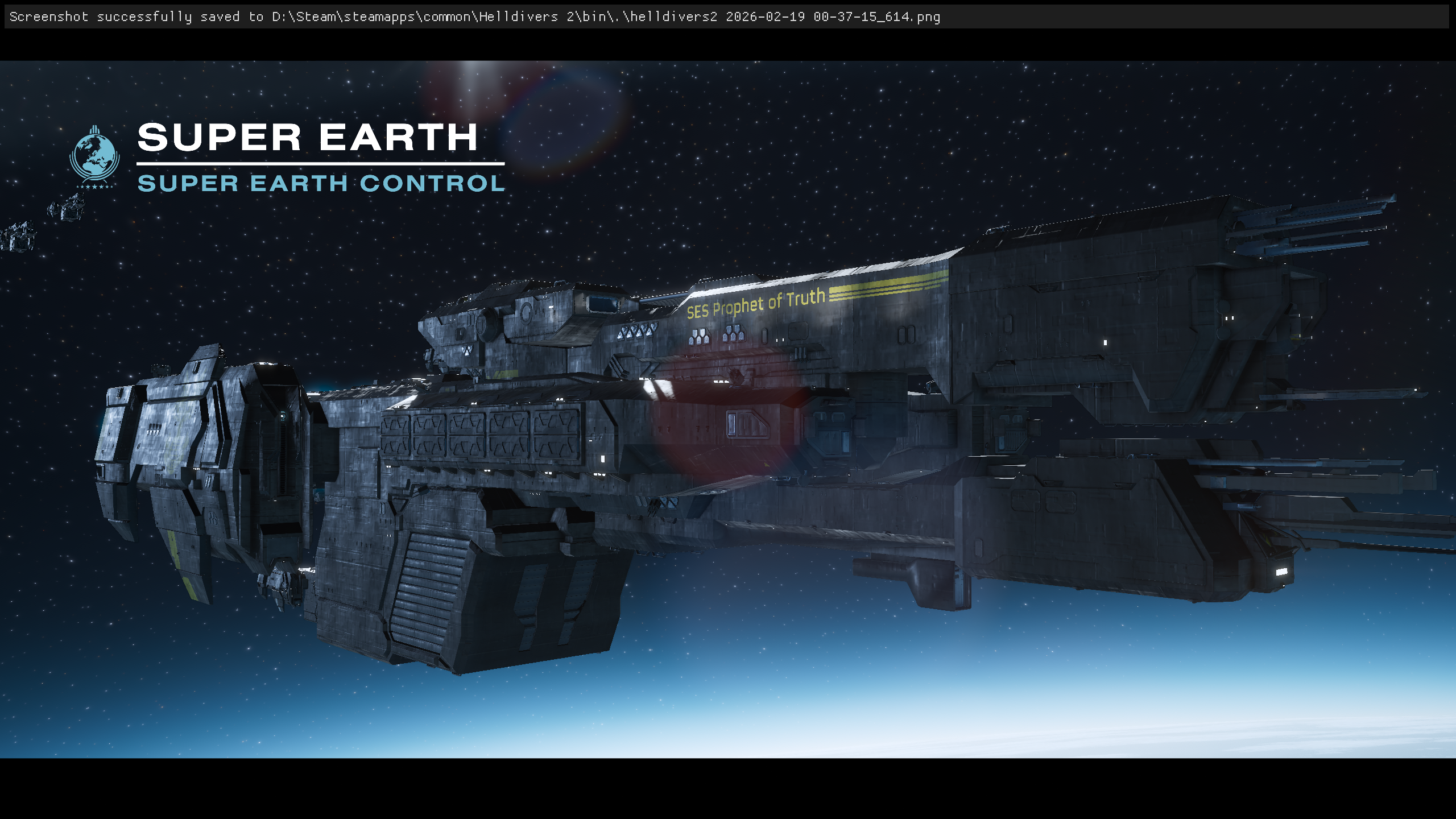Image resolution: width=1456 pixels, height=819 pixels.
Task: Click the white divider line under the title
Action: tap(320, 164)
